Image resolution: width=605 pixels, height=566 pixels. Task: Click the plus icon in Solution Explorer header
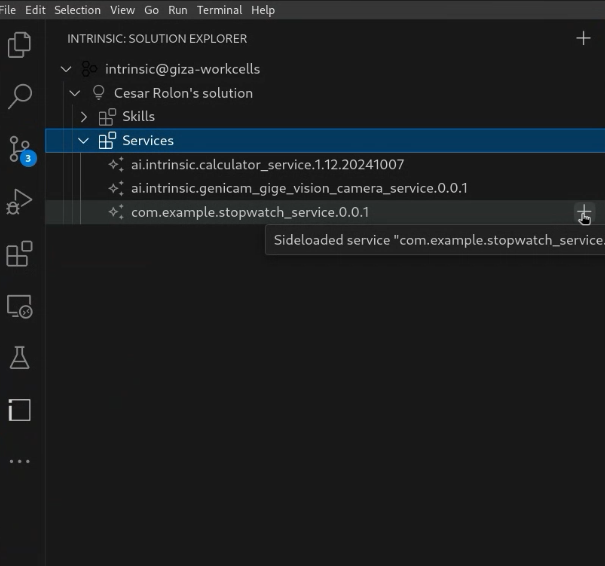pos(583,38)
